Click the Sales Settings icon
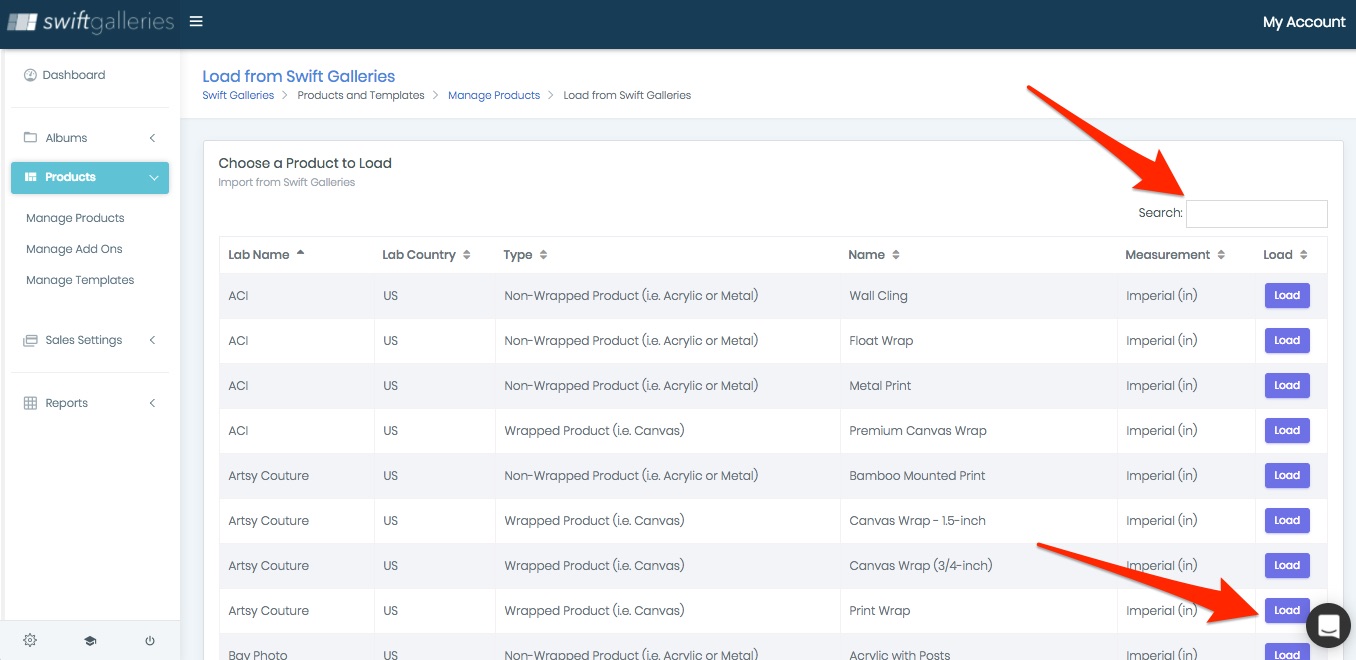 [30, 340]
